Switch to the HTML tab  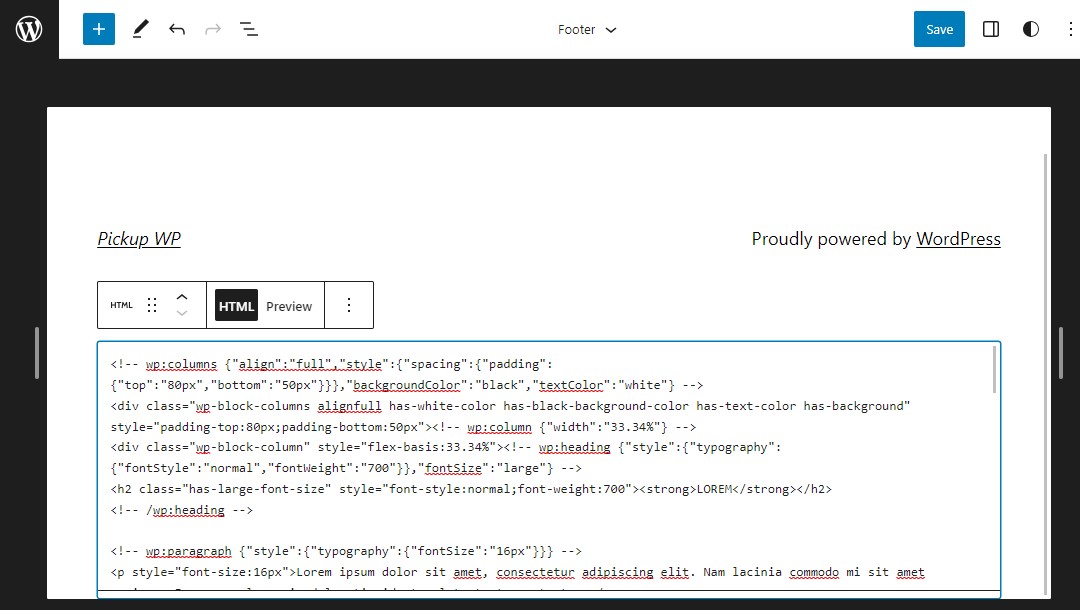point(236,306)
